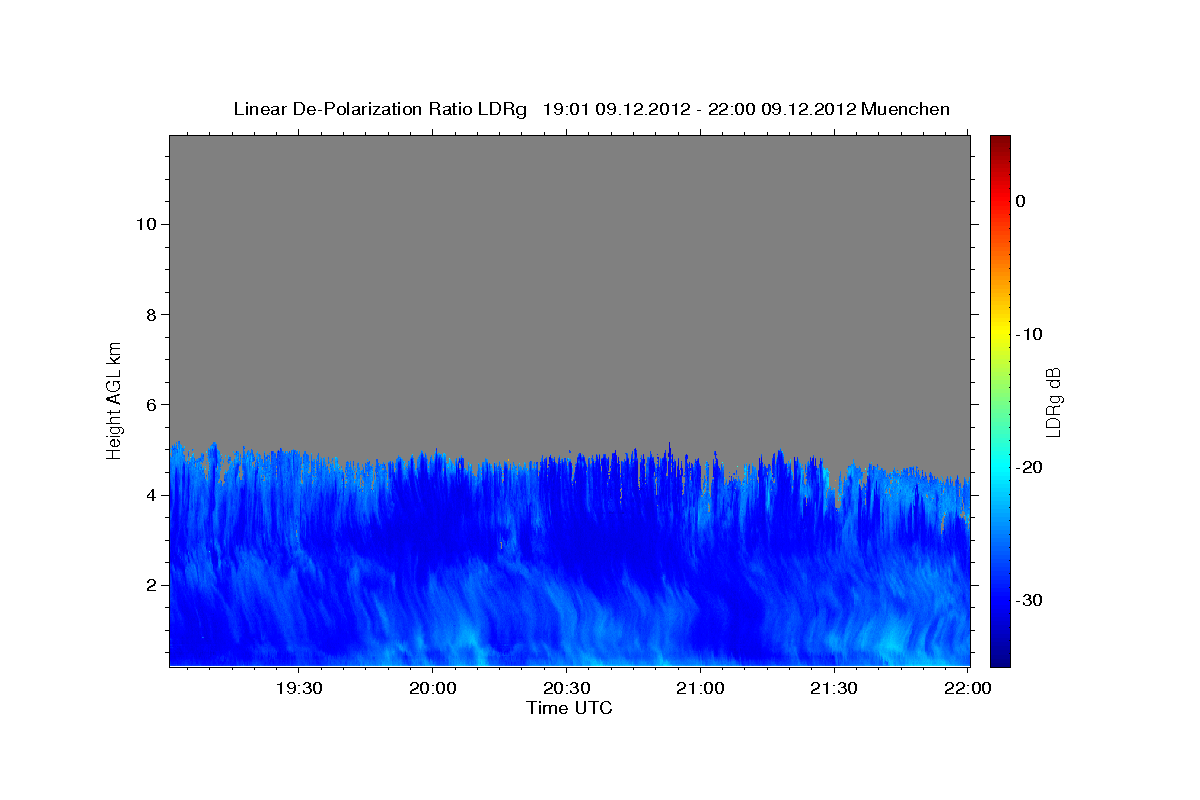Pick the green region of the colorbar
Viewport: 1200px width, 800px height.
(x=1000, y=400)
